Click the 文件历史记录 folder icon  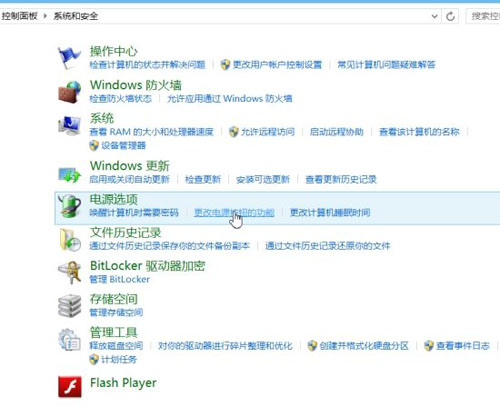pos(69,239)
